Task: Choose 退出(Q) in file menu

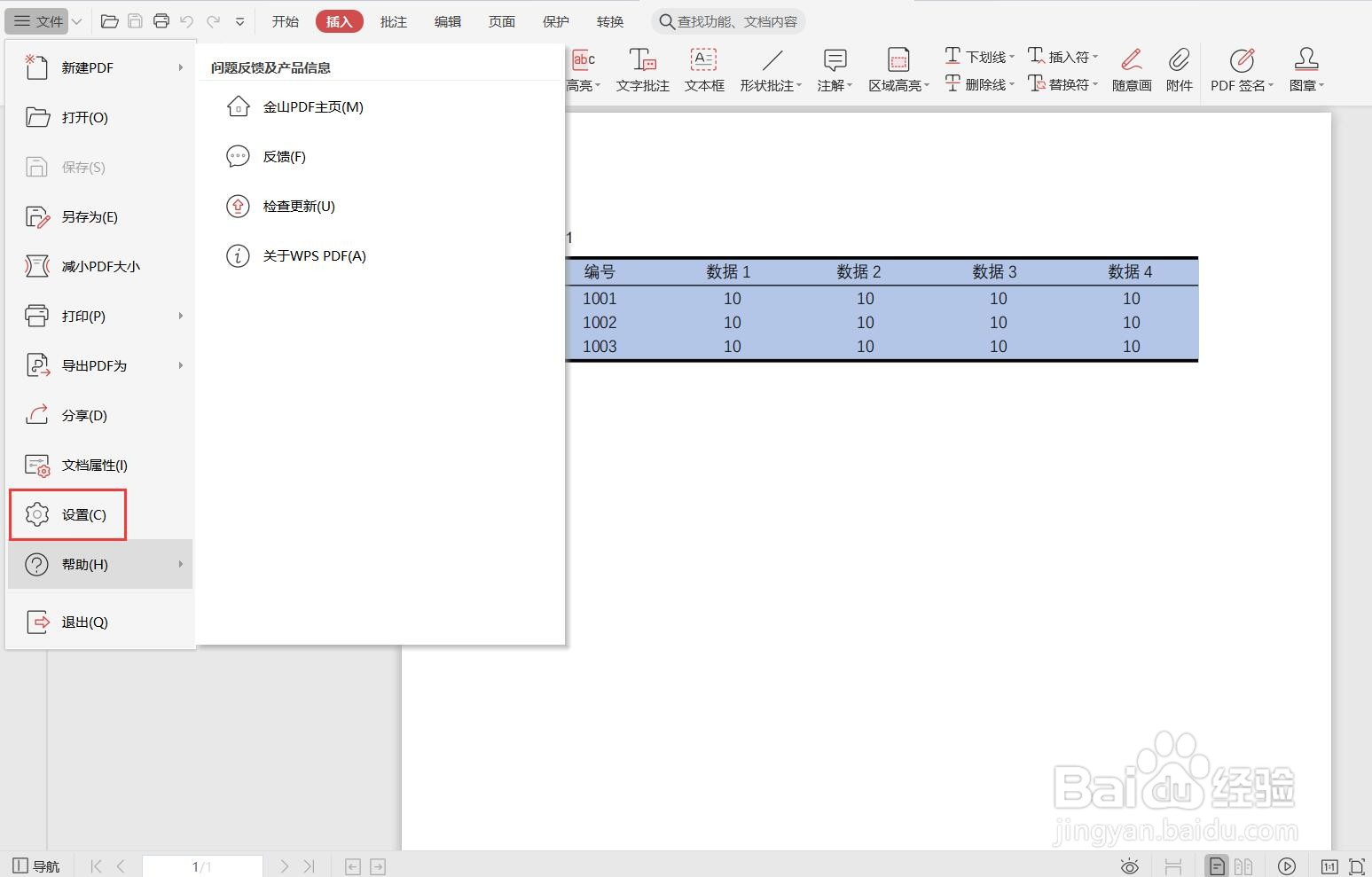Action: pos(100,622)
